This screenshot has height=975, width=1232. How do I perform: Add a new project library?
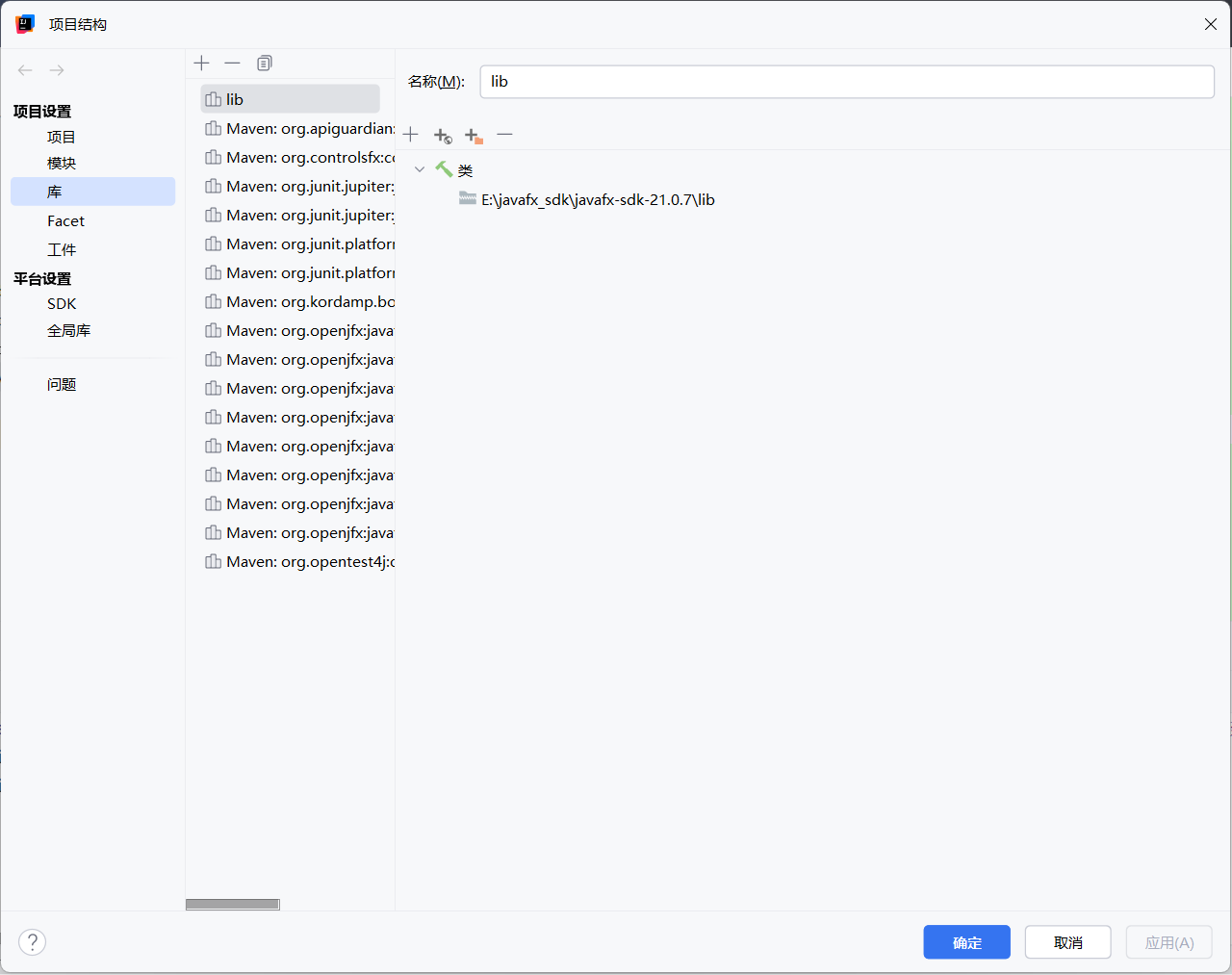(201, 63)
